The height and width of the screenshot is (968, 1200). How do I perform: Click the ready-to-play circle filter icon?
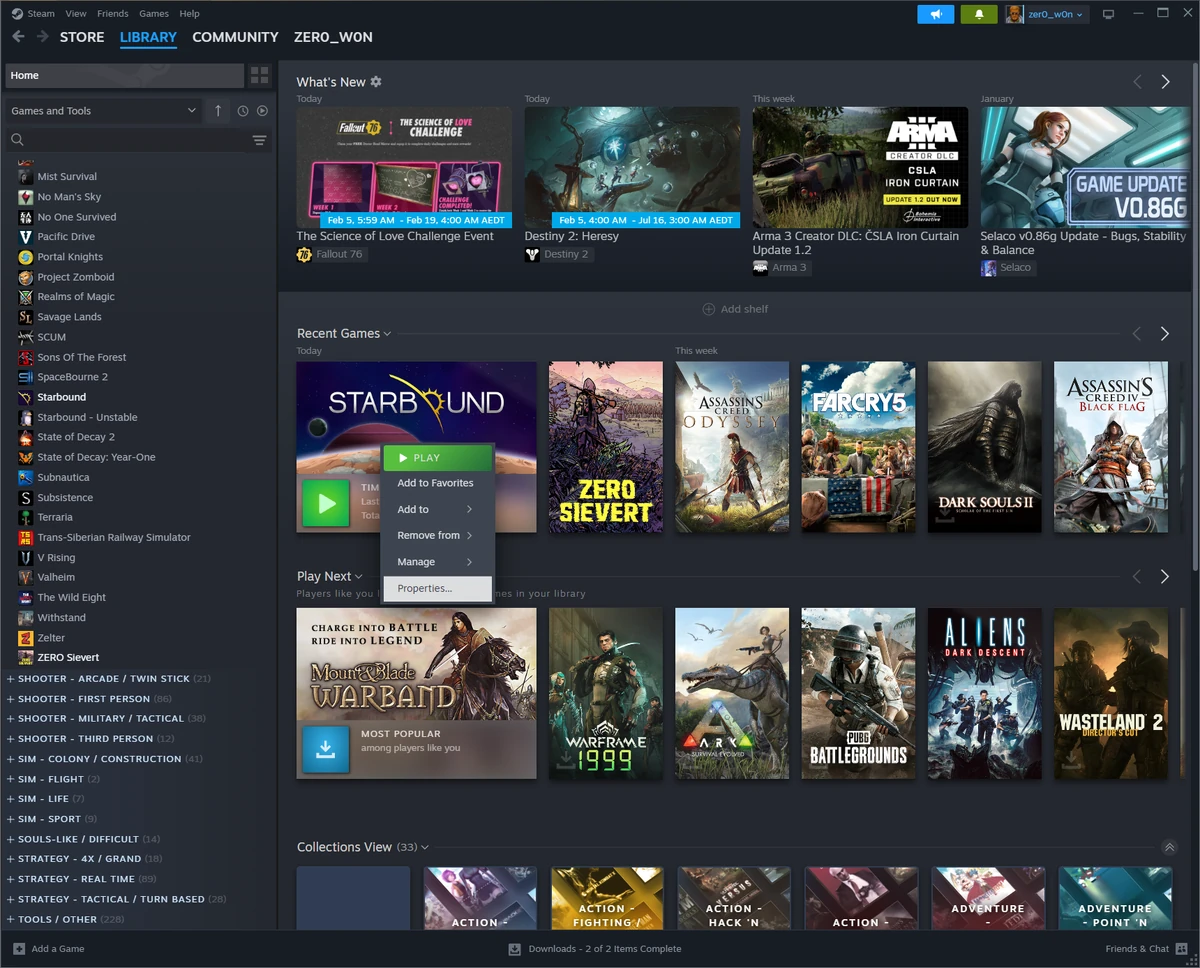point(262,110)
